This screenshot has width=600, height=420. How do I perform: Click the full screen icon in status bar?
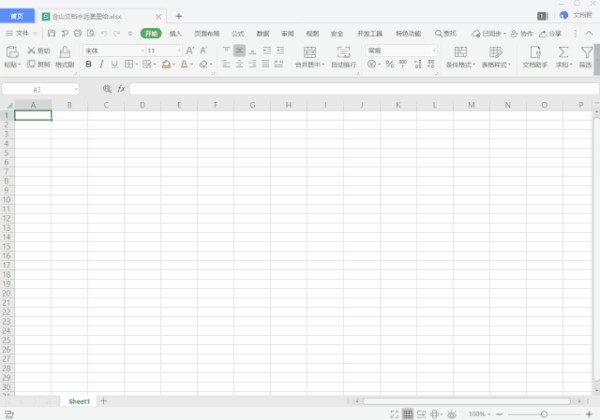click(394, 414)
